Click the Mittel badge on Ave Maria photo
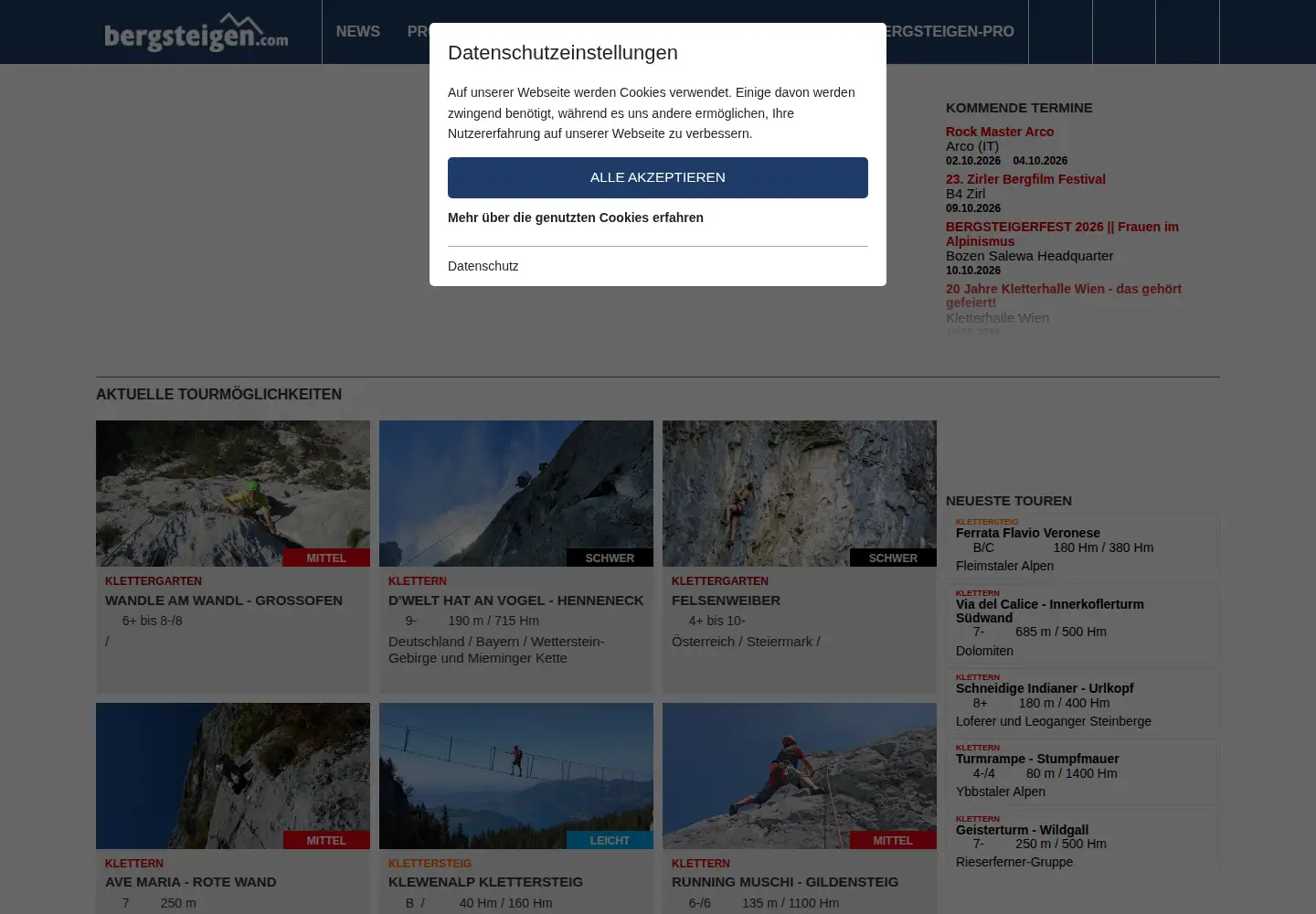 326,840
